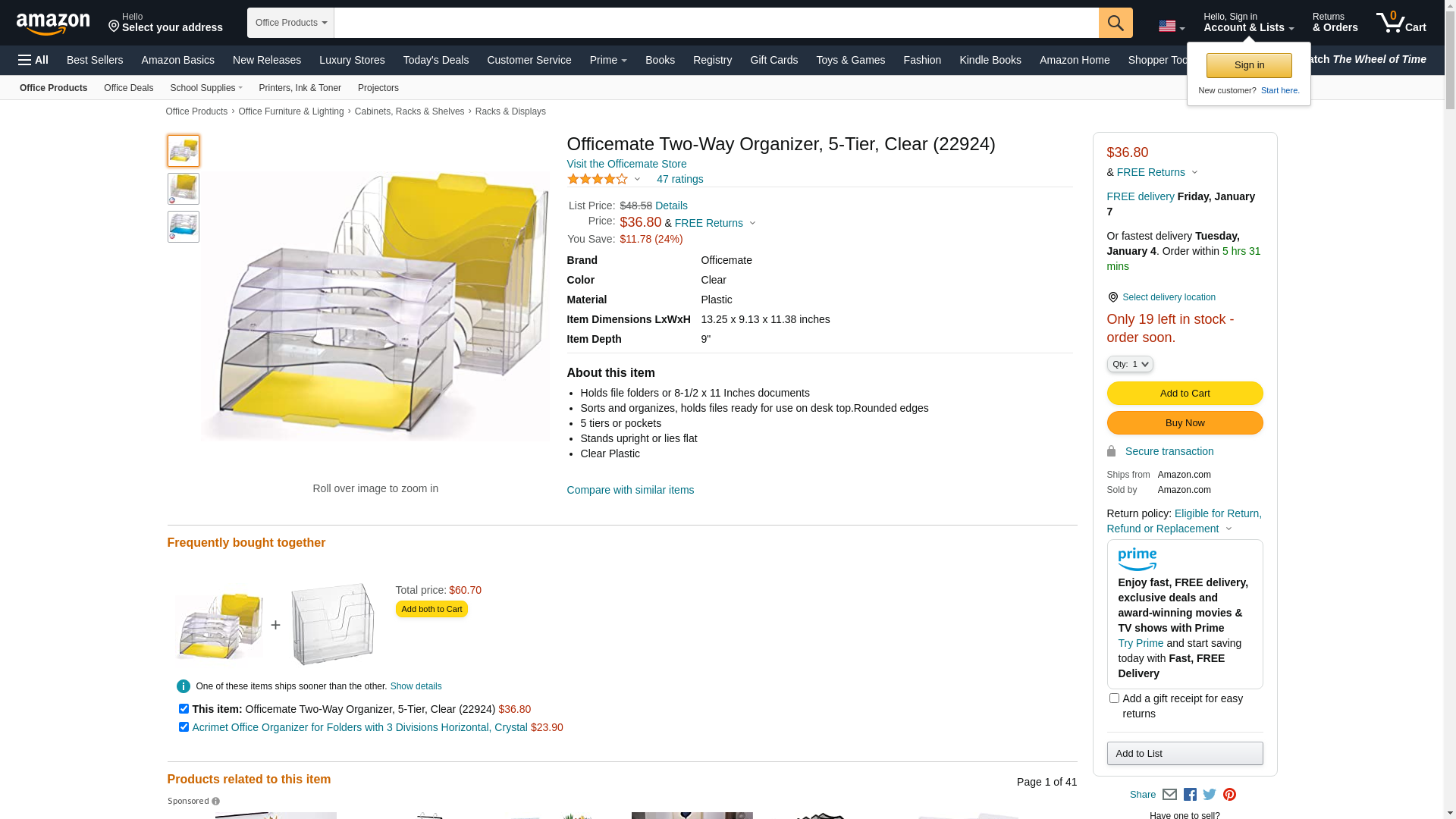The image size is (1456, 819).
Task: Open the 47 ratings link
Action: (679, 179)
